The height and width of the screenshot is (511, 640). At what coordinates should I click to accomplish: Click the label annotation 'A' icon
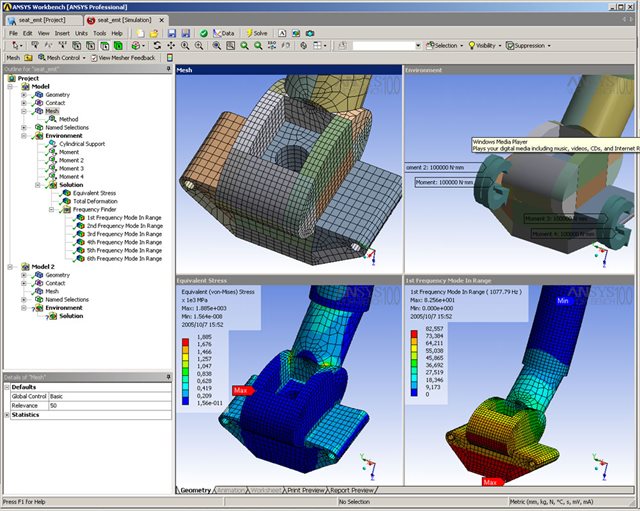tap(282, 33)
